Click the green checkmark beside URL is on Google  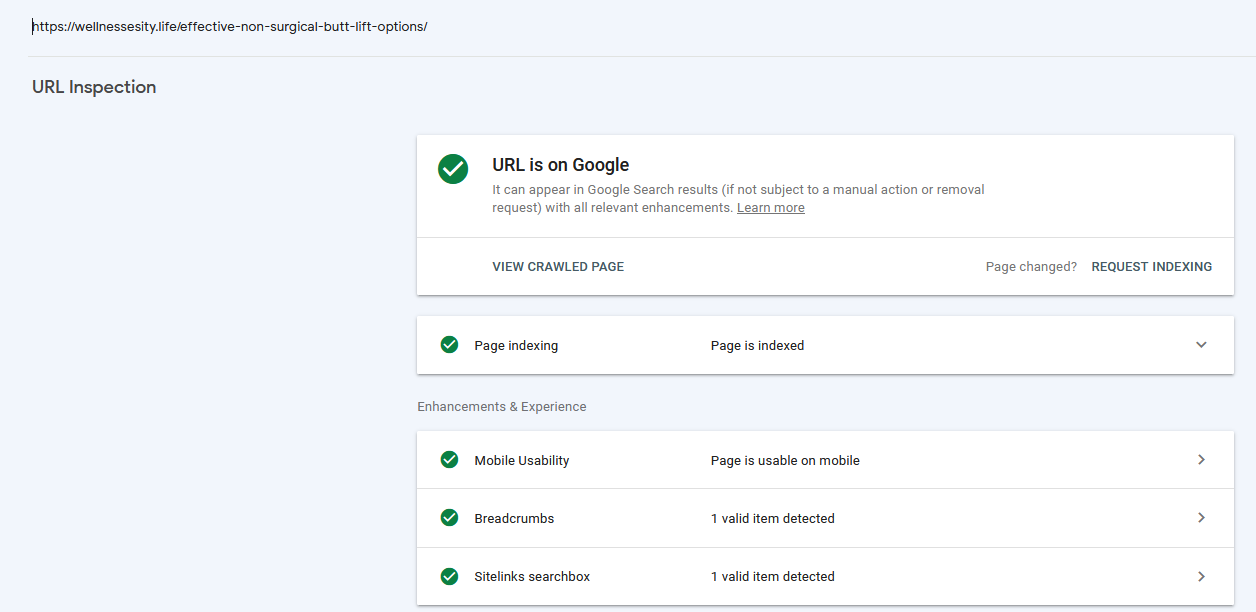(453, 169)
